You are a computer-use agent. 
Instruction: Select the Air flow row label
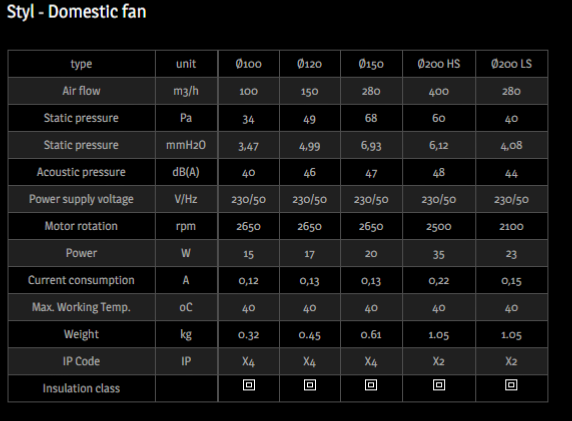coord(81,91)
